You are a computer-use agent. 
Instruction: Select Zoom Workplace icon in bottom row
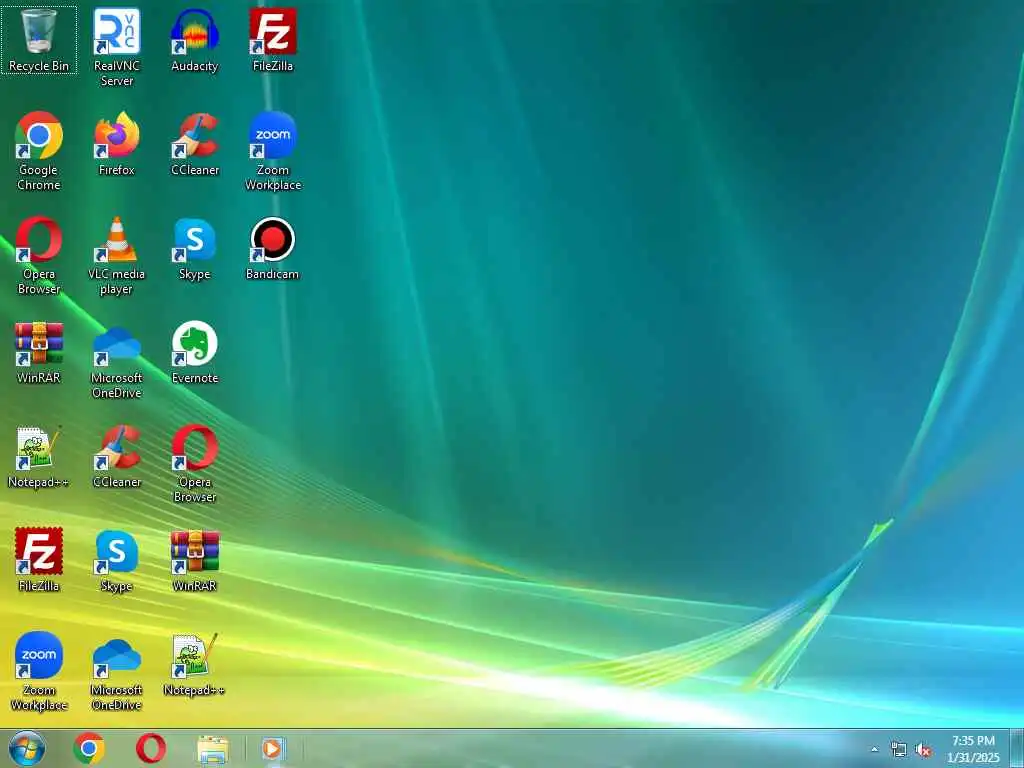coord(39,671)
